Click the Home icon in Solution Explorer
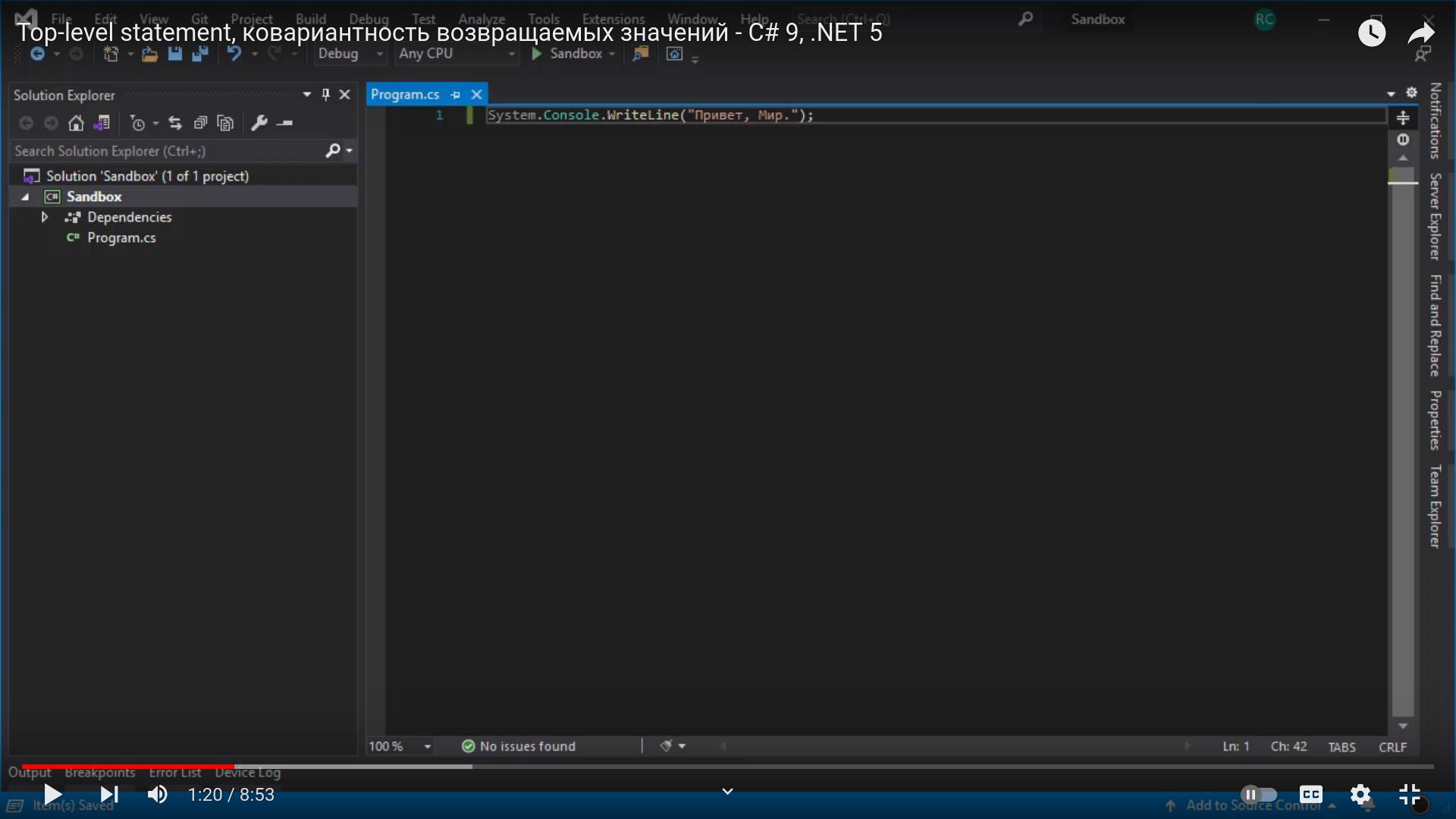Image resolution: width=1456 pixels, height=819 pixels. point(76,123)
